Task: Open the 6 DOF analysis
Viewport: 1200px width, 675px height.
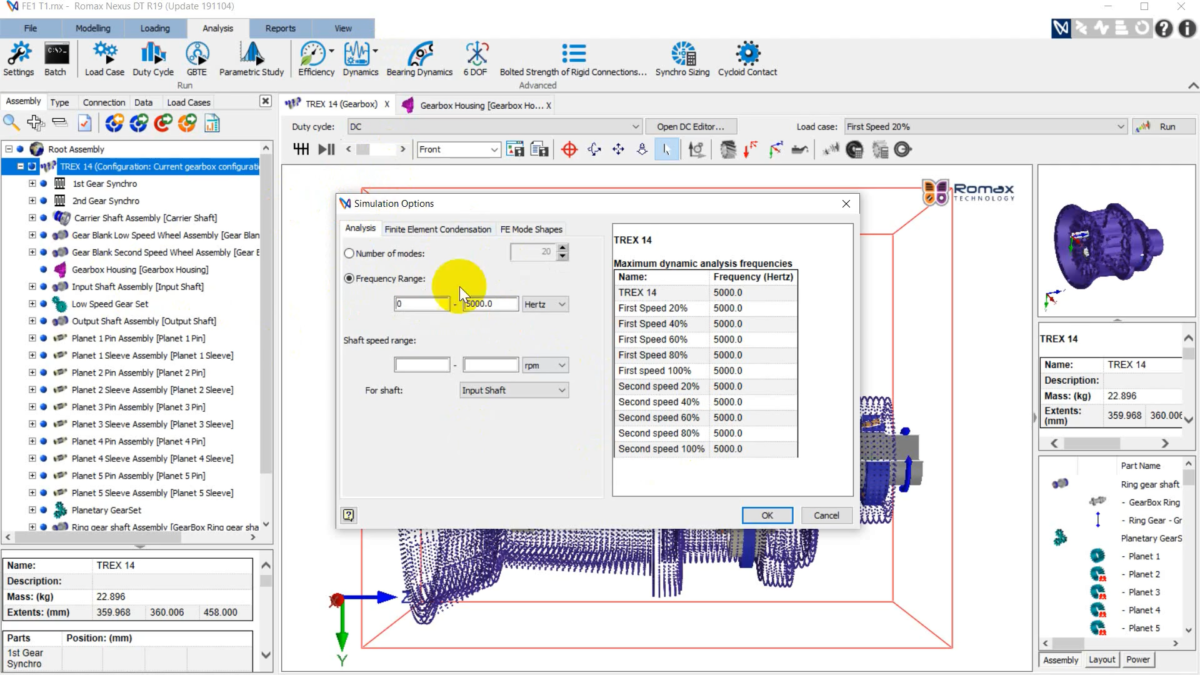Action: pyautogui.click(x=477, y=59)
